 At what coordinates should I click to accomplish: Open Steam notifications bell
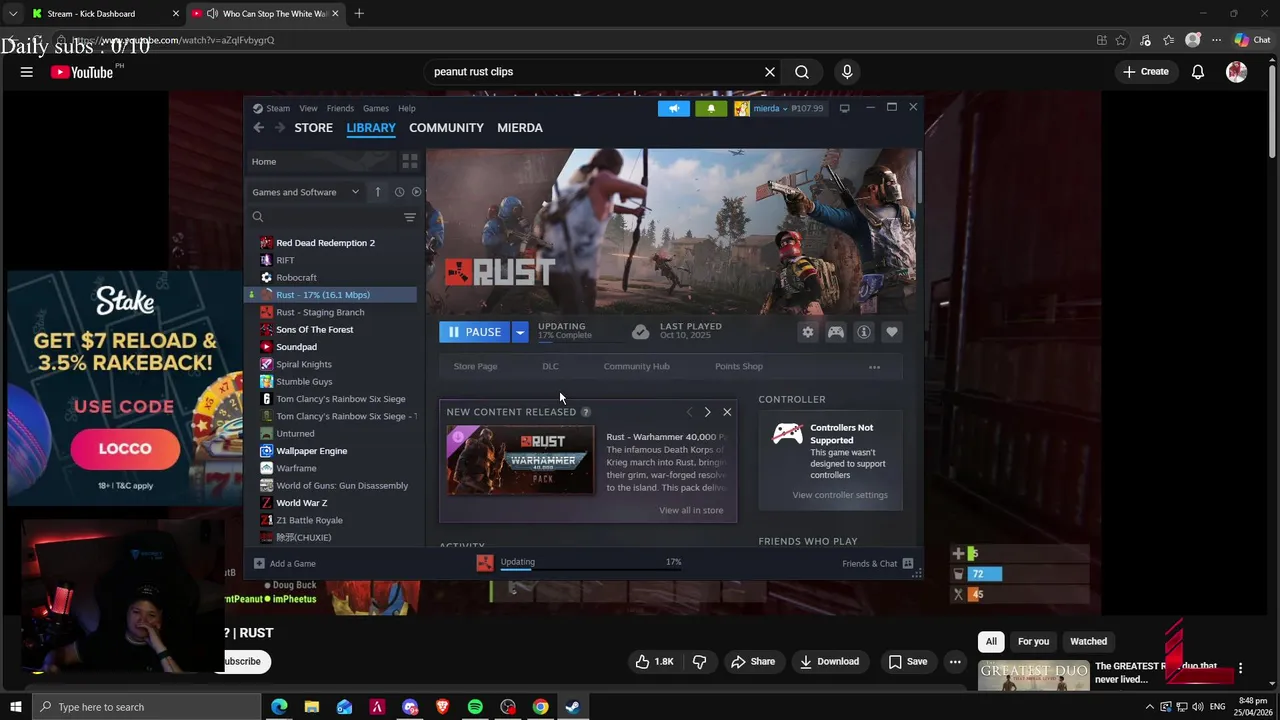pos(711,108)
